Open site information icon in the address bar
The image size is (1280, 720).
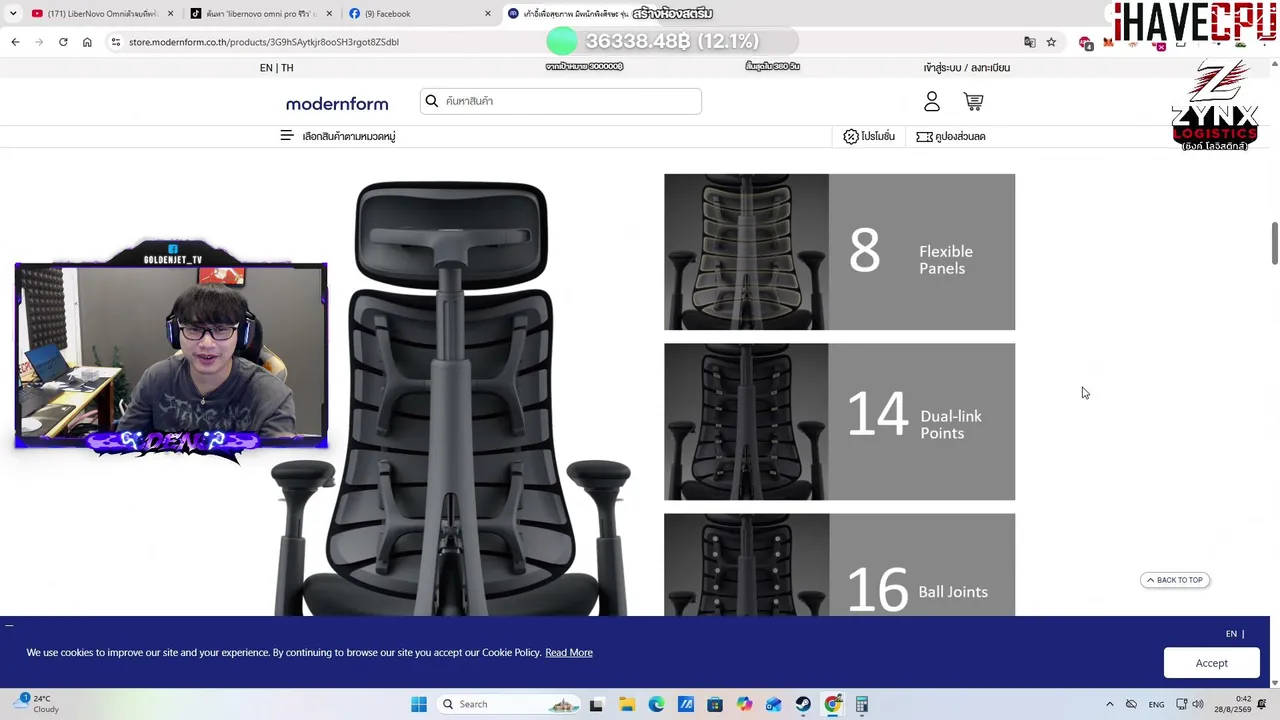coord(116,42)
